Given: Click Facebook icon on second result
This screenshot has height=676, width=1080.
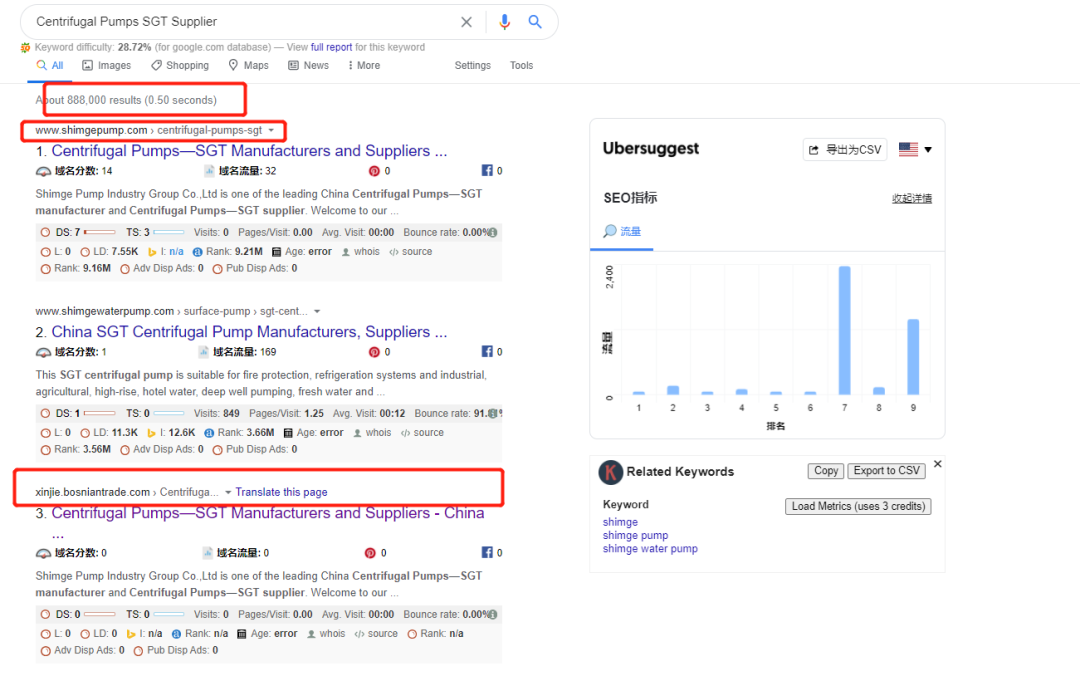Looking at the screenshot, I should coord(487,351).
